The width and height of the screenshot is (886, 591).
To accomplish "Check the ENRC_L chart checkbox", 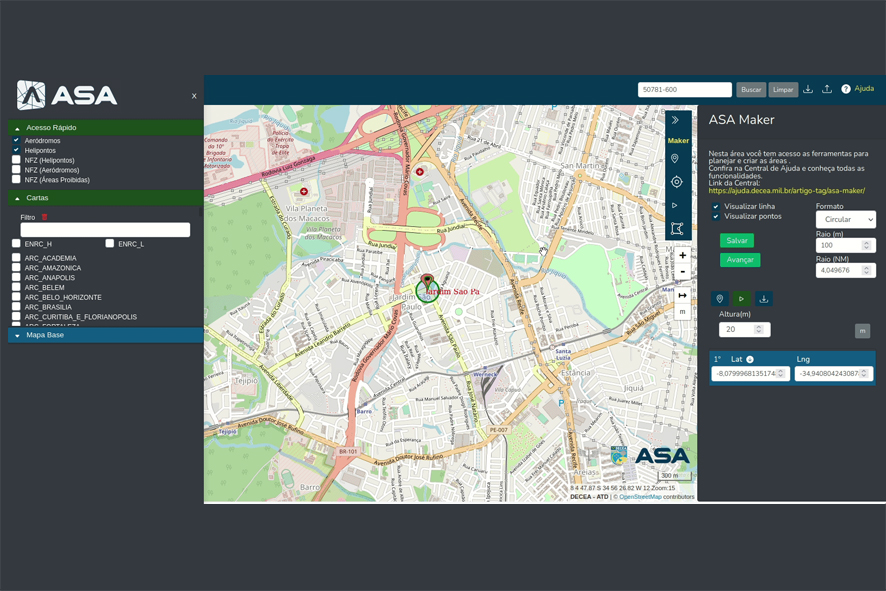I will coord(110,244).
